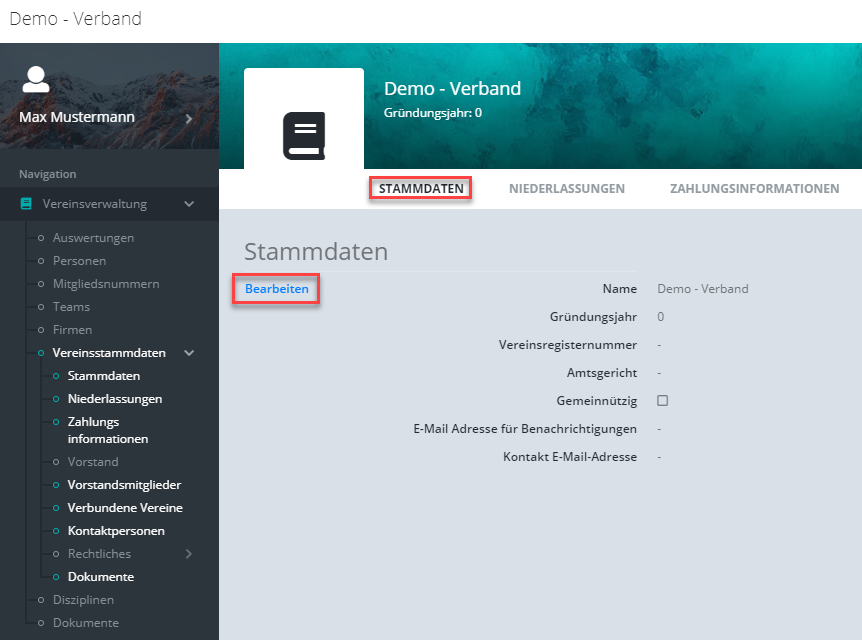This screenshot has height=640, width=862.
Task: Click the Vereinsverwaltung book icon in navigation
Action: click(26, 203)
